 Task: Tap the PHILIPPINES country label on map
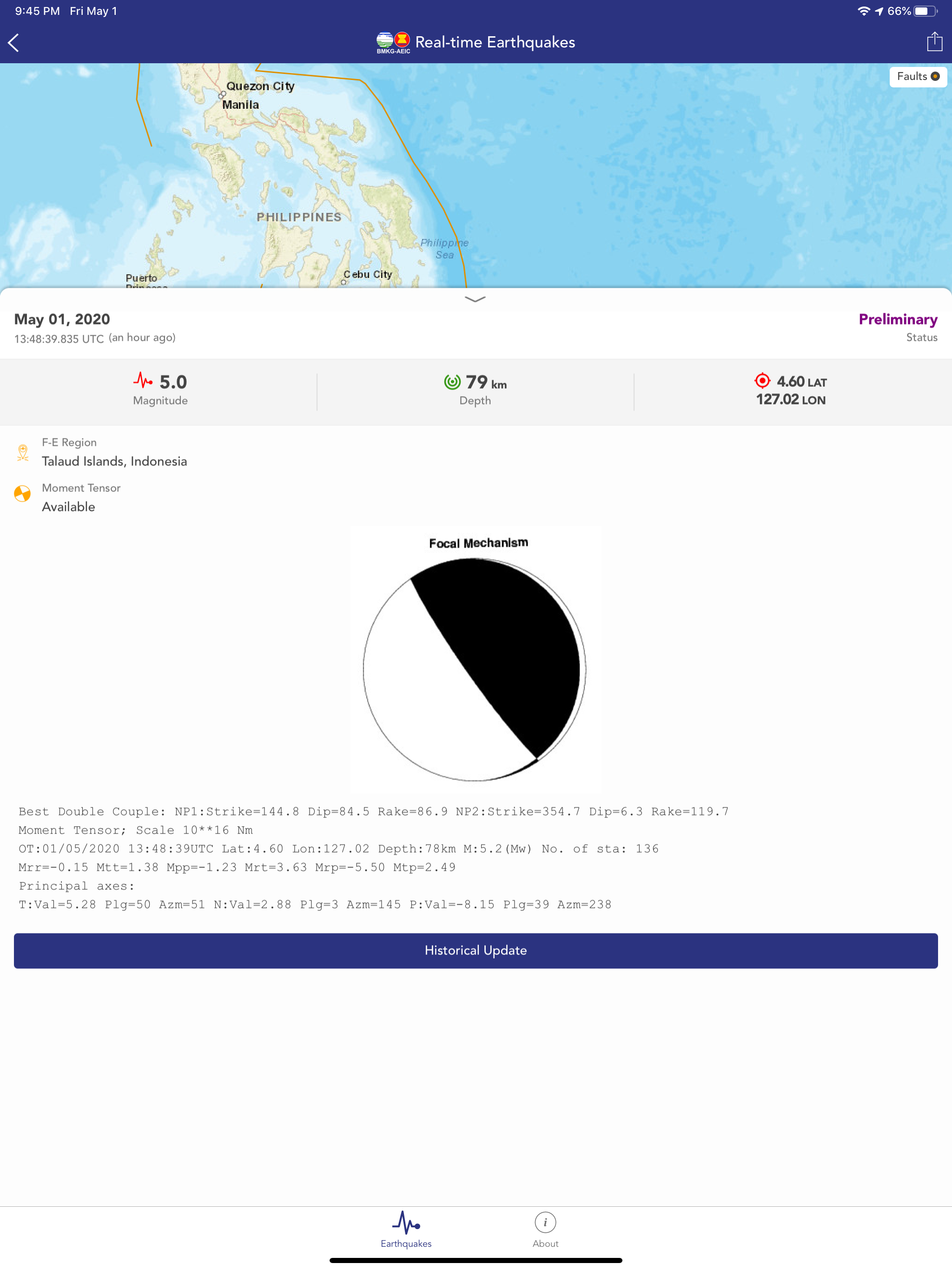[x=299, y=217]
